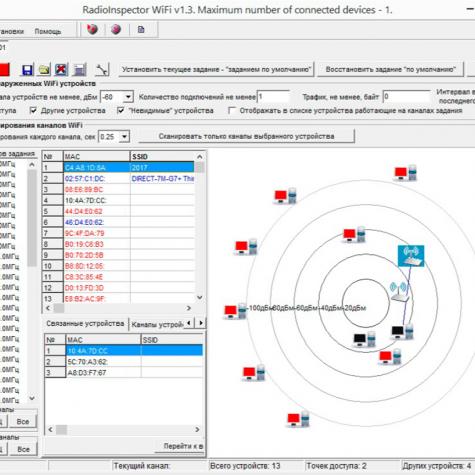Open the Помощь menu
Viewport: 475px width, 475px height.
point(48,31)
